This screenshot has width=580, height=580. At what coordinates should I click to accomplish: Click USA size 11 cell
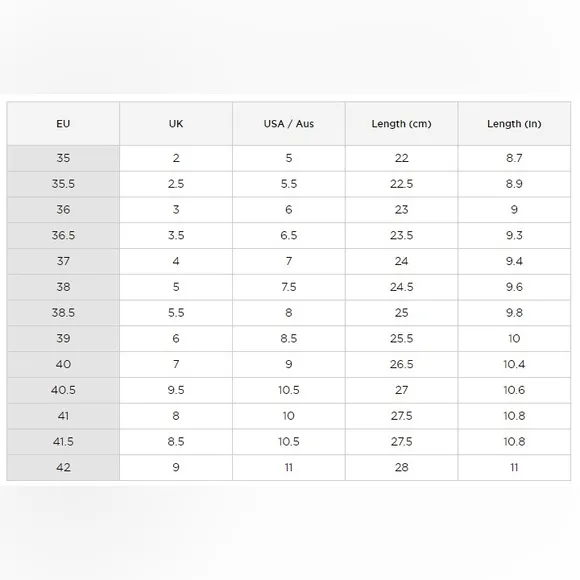click(x=289, y=468)
